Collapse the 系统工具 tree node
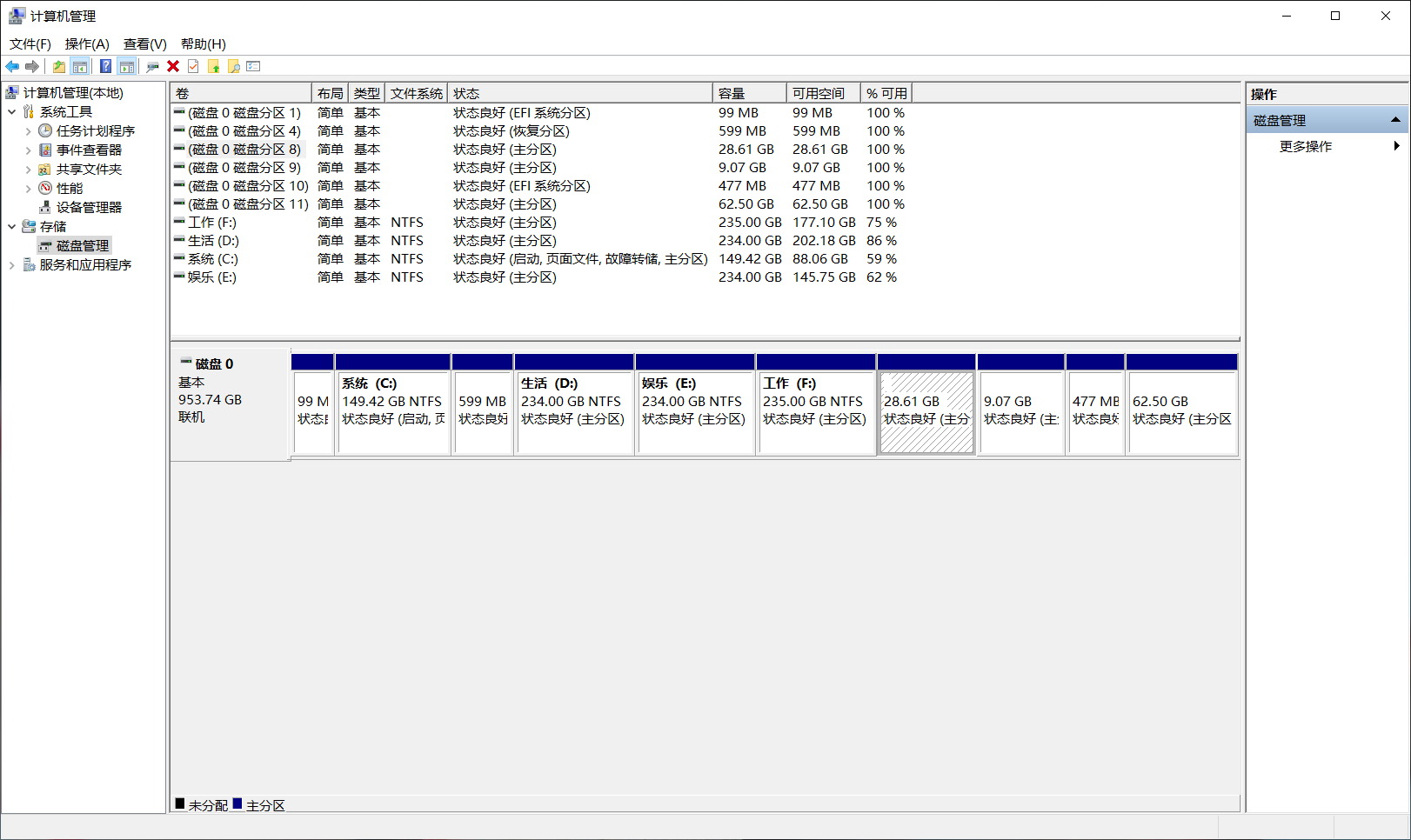Viewport: 1411px width, 840px height. click(x=11, y=111)
